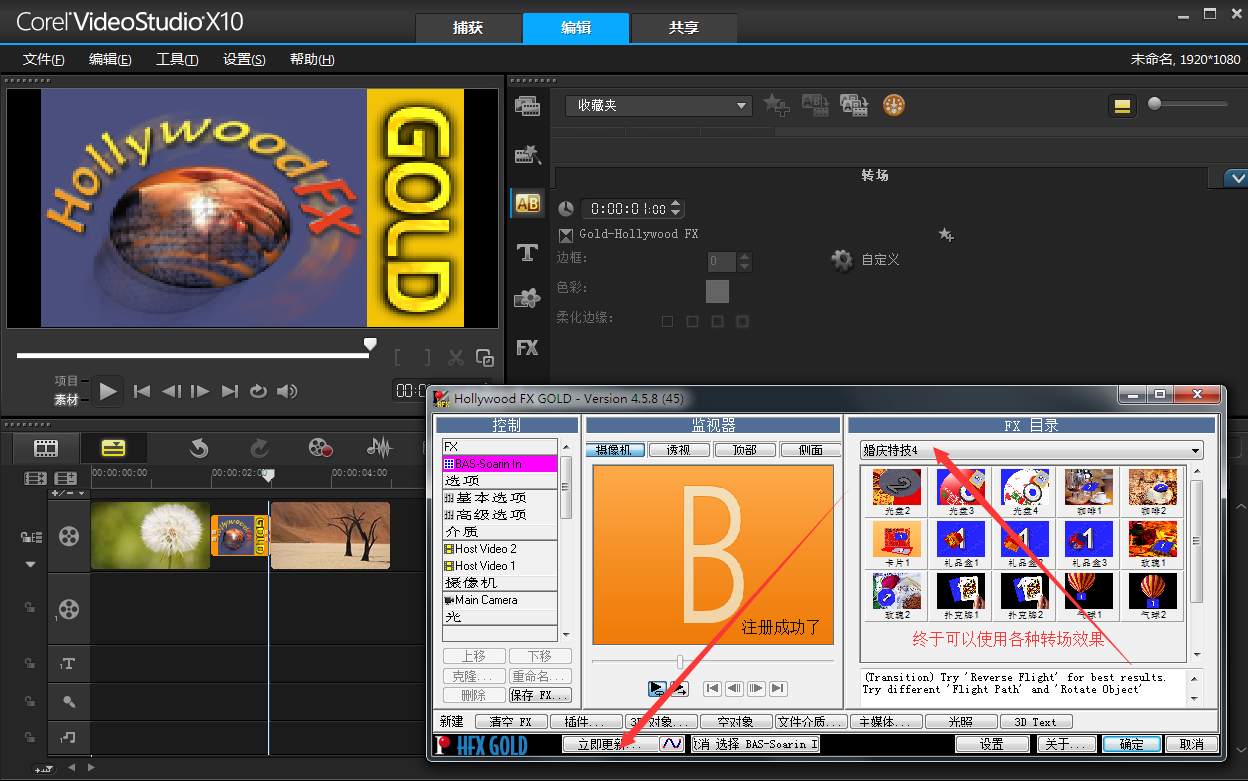Open the 婚庆特技4 FX catalog dropdown
1248x781 pixels.
tap(1031, 451)
